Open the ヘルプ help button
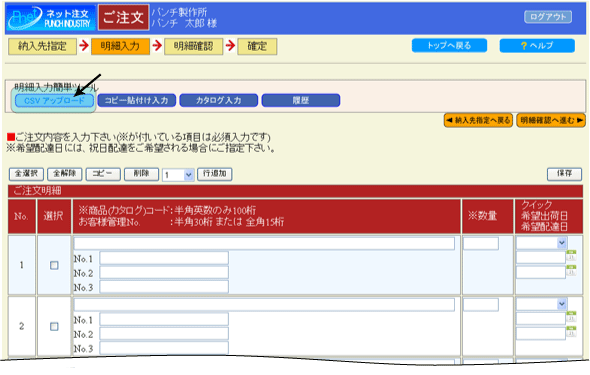Screen dimensions: 590x375 coord(537,46)
